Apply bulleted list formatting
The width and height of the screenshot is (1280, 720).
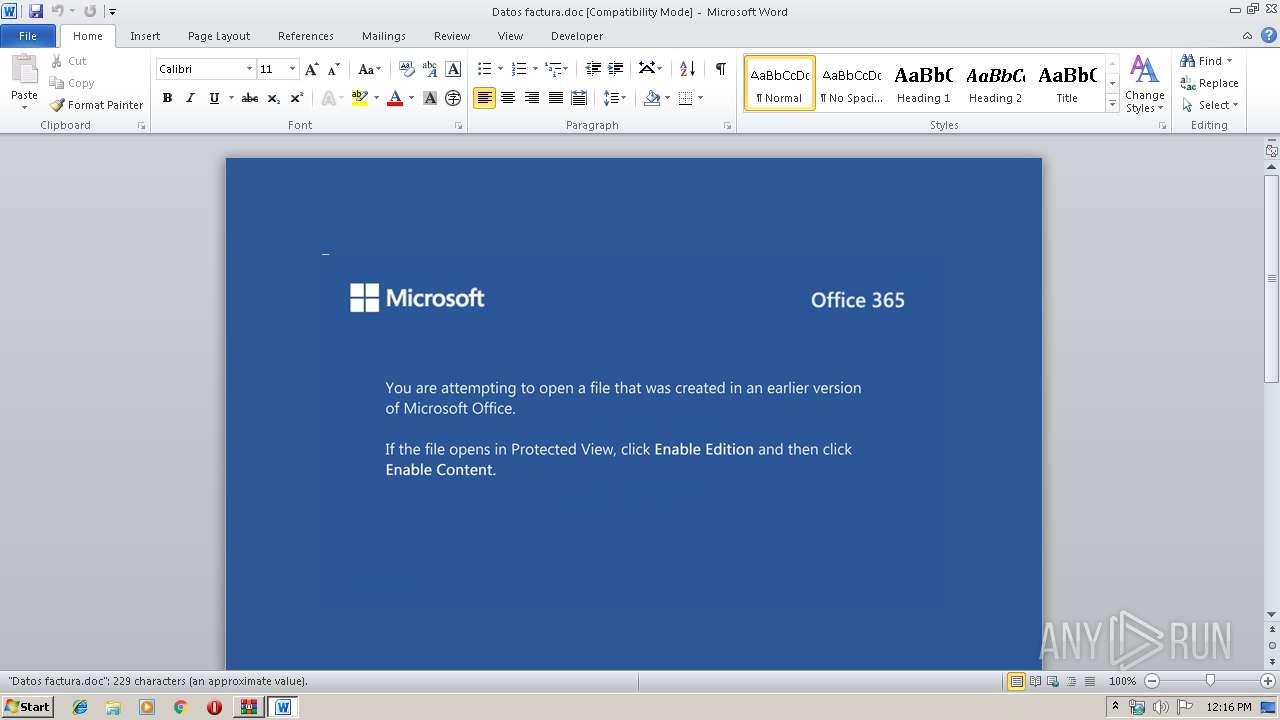(484, 69)
